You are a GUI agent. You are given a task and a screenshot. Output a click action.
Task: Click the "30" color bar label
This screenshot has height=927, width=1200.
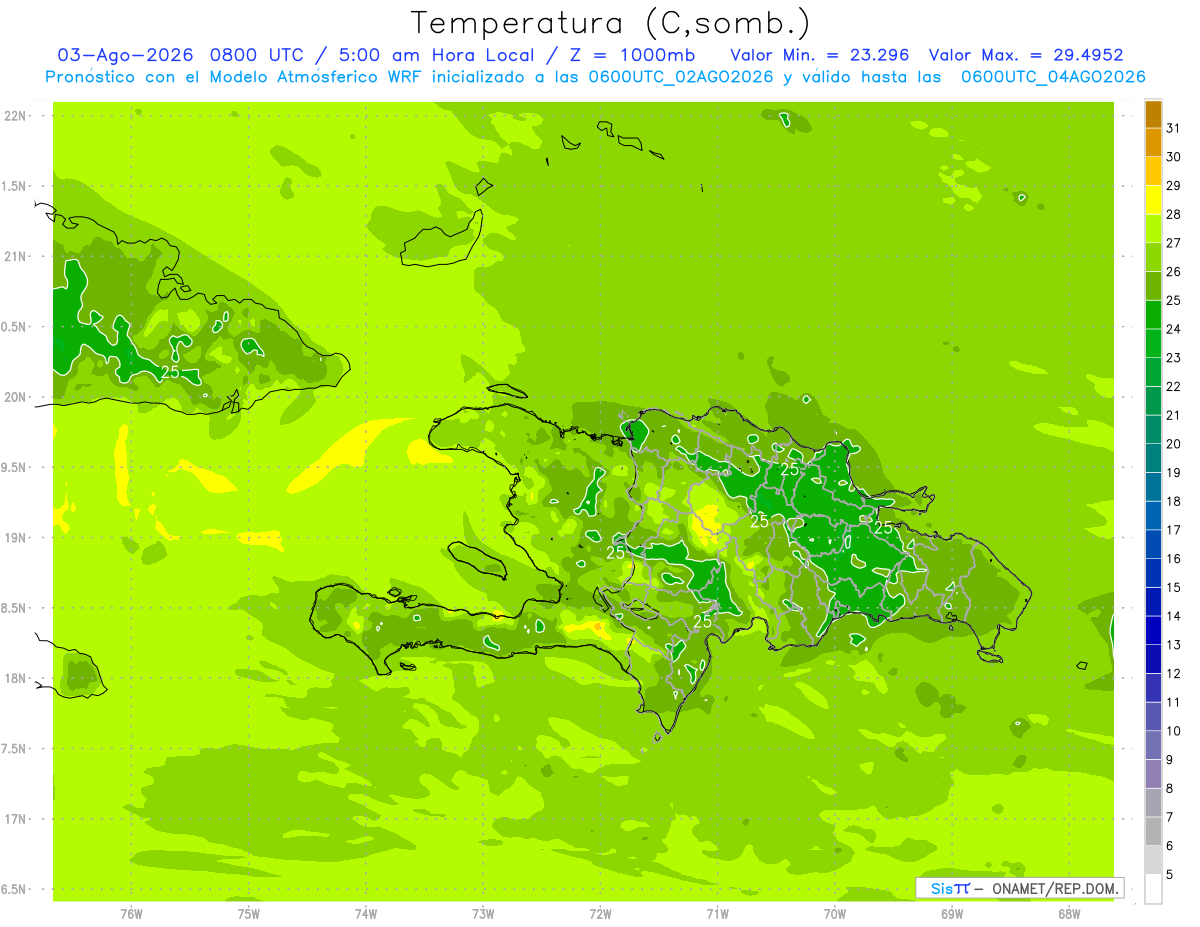point(1174,157)
